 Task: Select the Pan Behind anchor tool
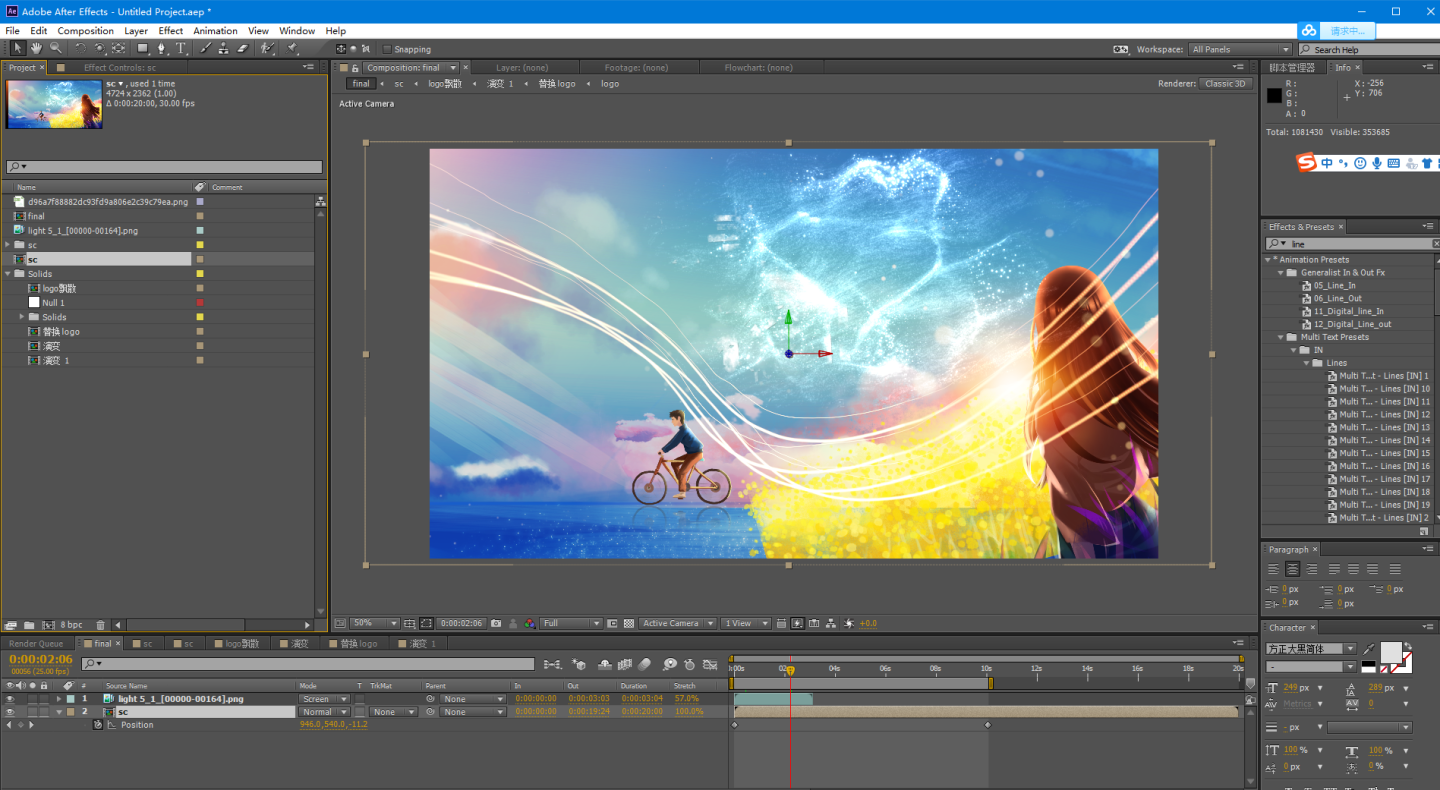point(119,48)
